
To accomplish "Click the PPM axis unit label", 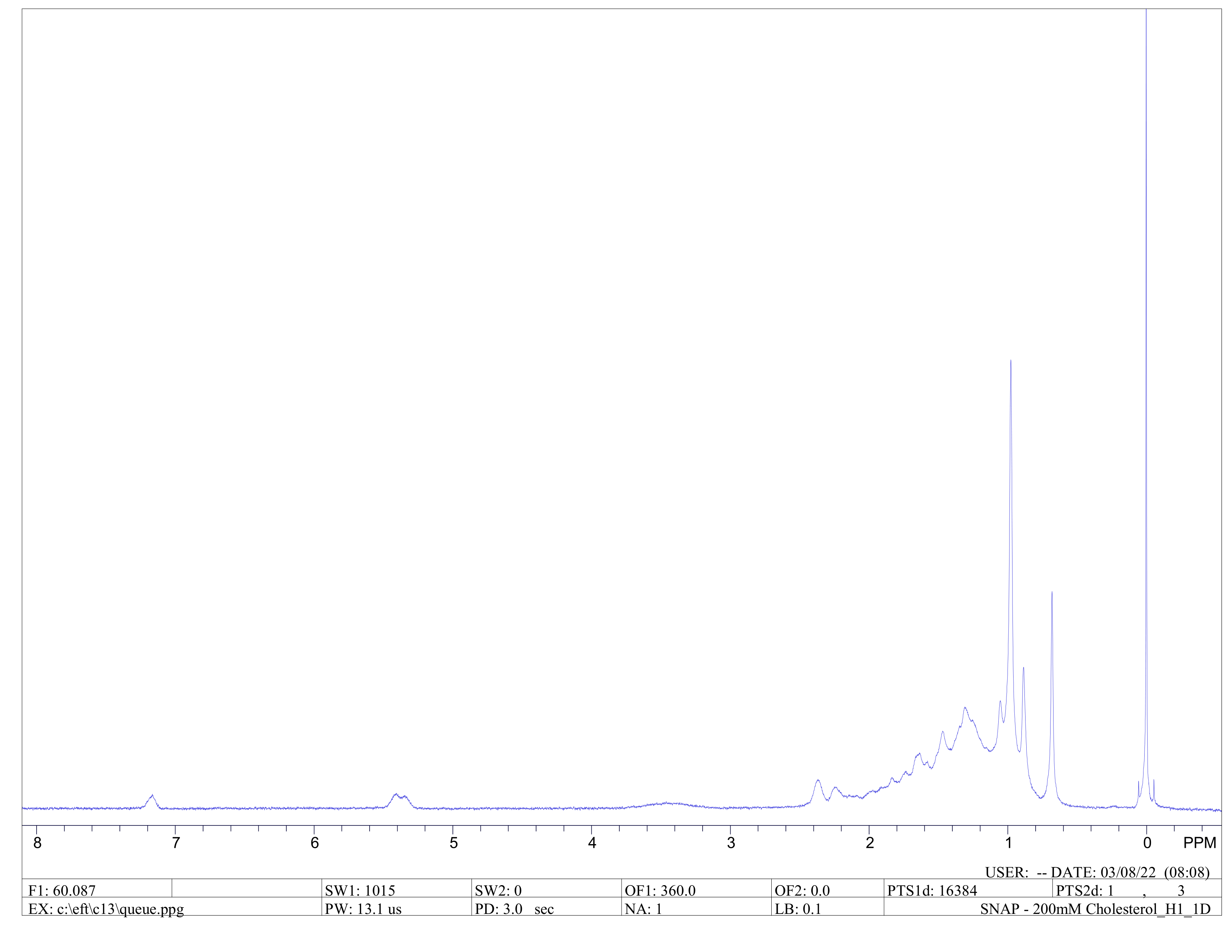I will coord(1199,843).
